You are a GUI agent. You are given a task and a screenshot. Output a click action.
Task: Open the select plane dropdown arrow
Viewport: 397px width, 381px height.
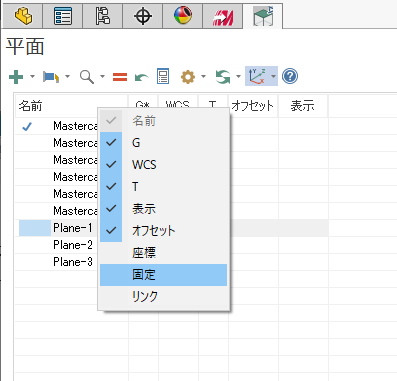68,77
